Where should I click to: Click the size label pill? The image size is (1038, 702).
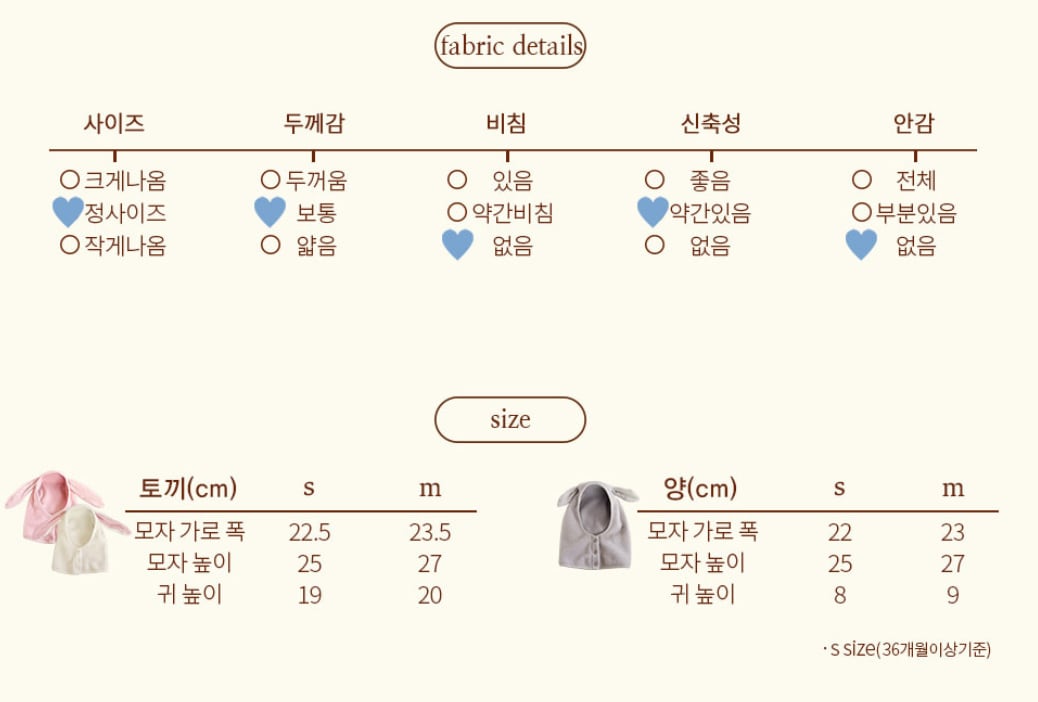click(510, 419)
